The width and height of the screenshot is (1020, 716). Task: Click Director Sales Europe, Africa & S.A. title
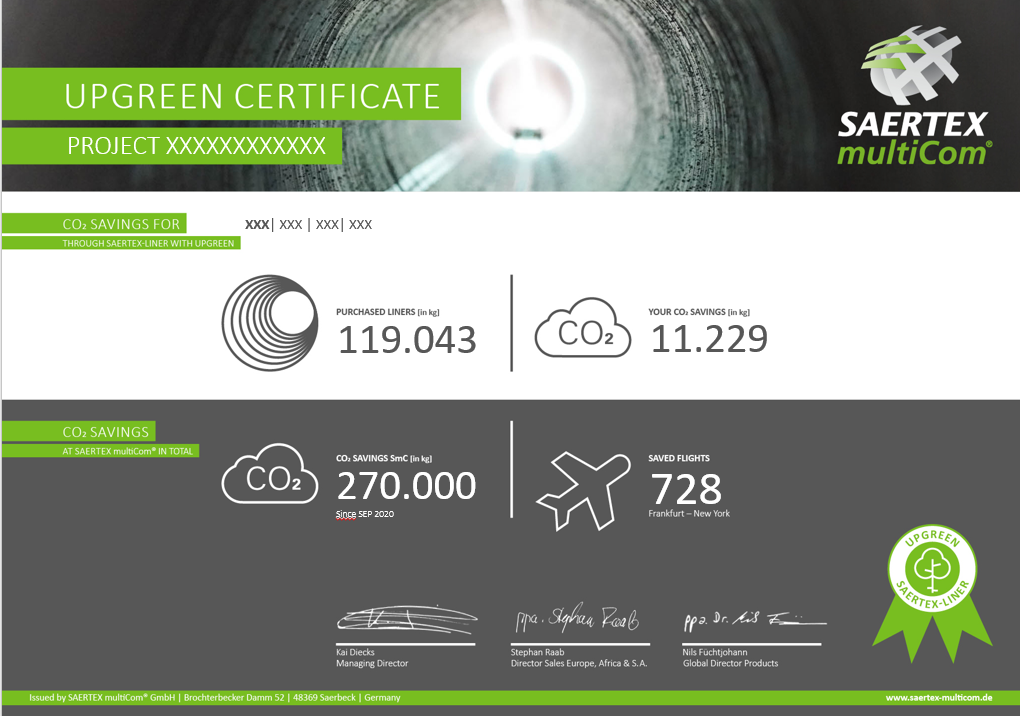tap(579, 663)
